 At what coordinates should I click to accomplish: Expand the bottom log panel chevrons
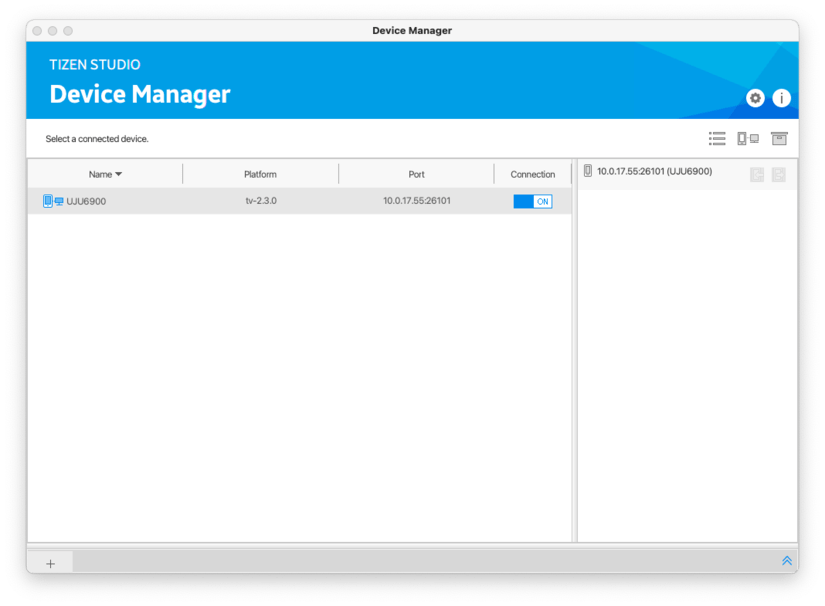tap(787, 561)
